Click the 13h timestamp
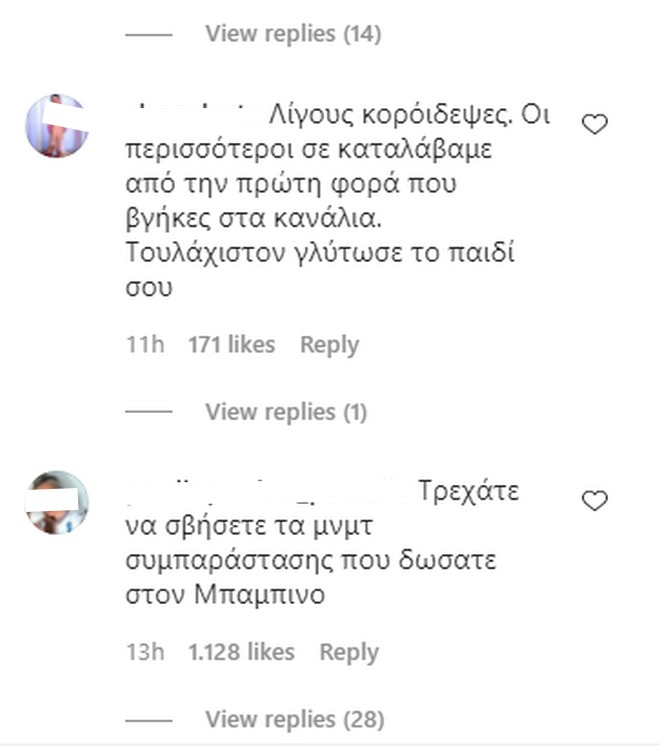Screen dimensions: 660x756 (x=145, y=652)
